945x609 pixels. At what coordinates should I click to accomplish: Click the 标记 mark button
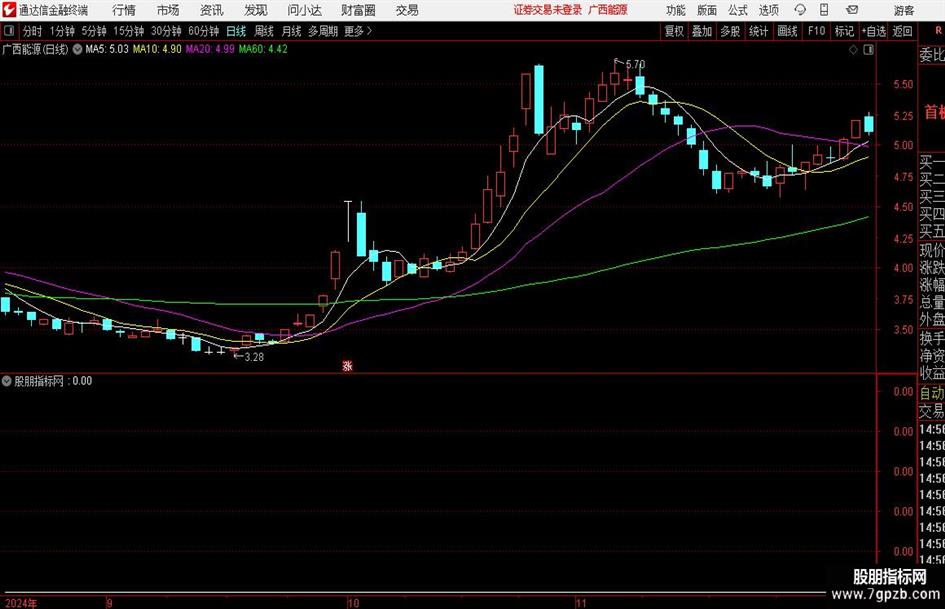coord(844,31)
